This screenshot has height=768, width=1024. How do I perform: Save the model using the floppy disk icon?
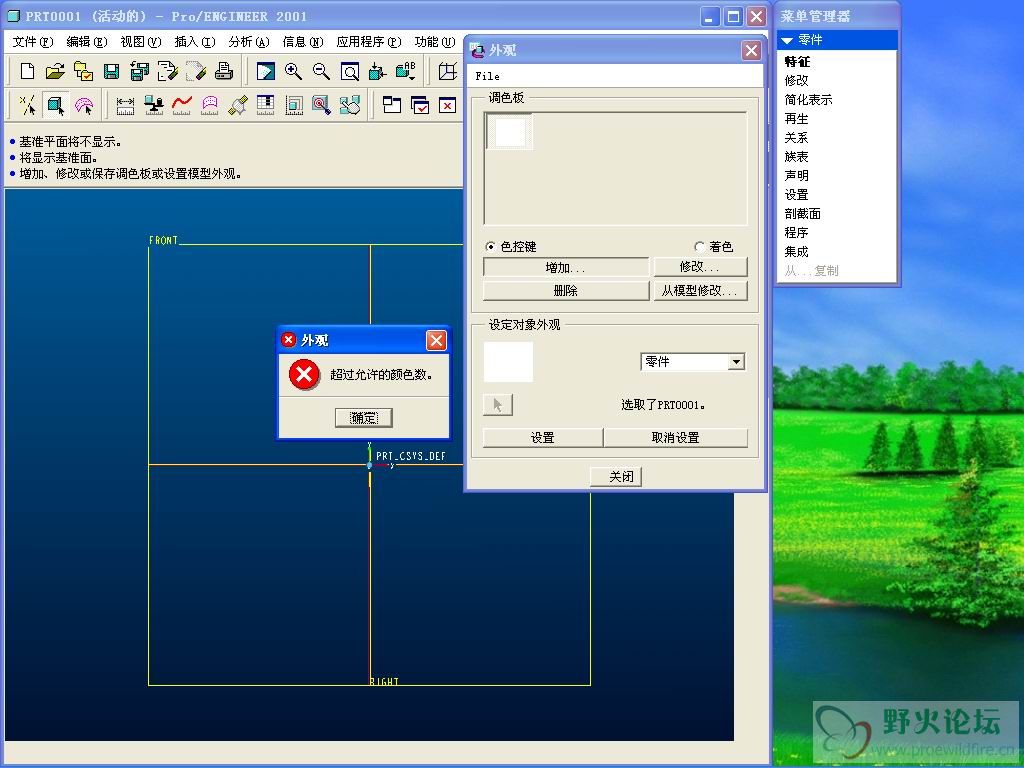(x=111, y=71)
